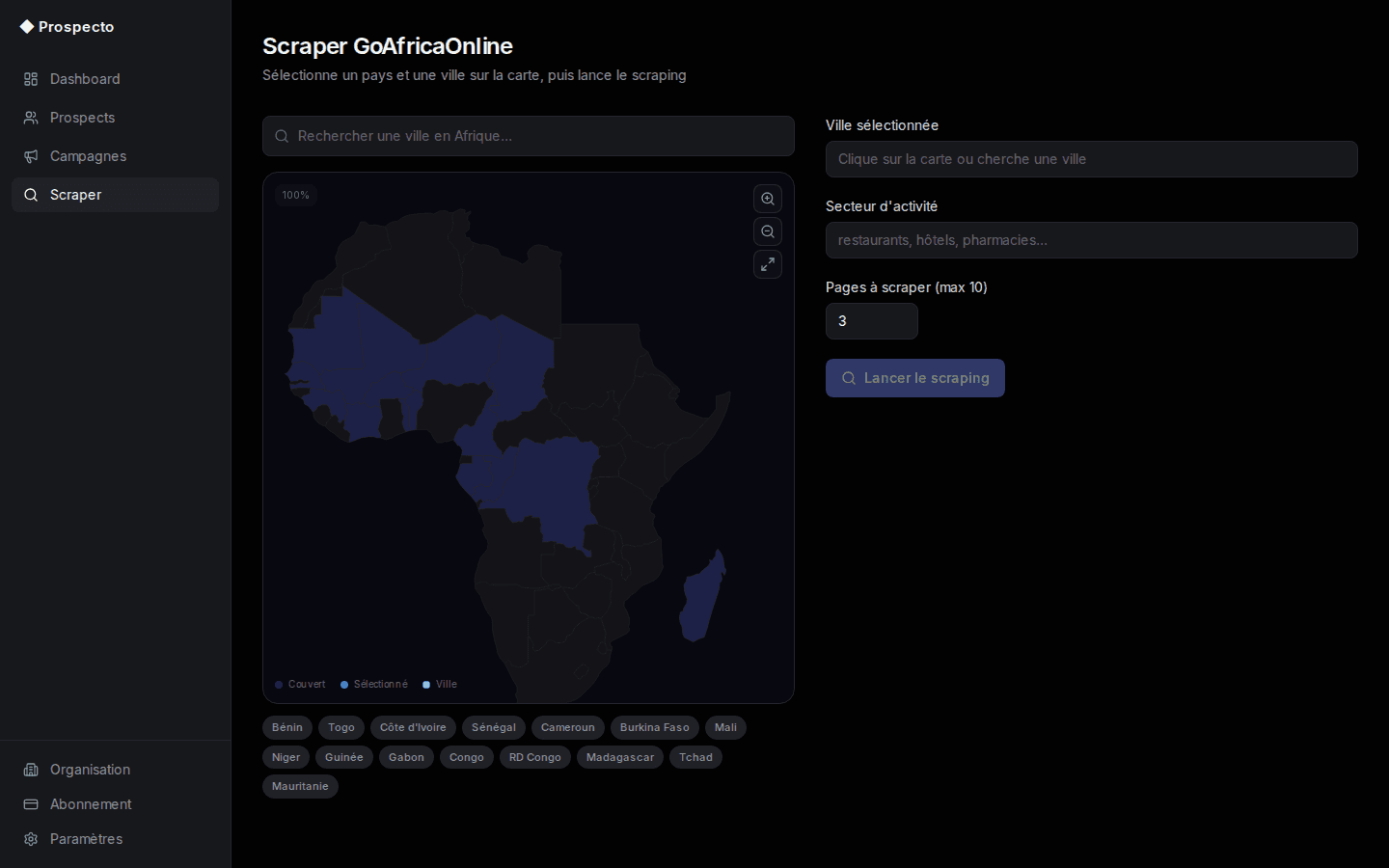Select the Mauritanie country chip

(300, 786)
